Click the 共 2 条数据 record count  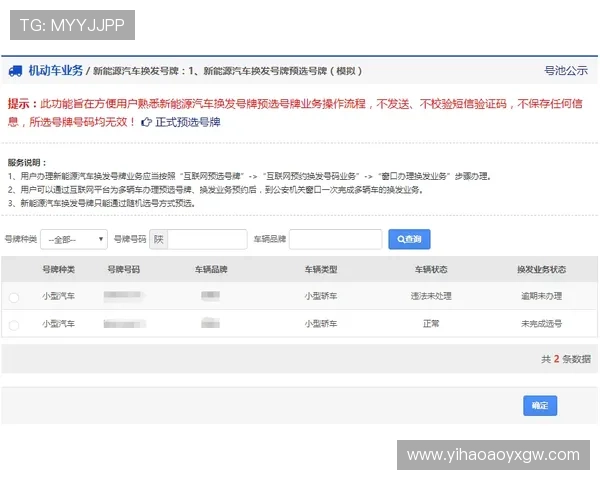(566, 359)
